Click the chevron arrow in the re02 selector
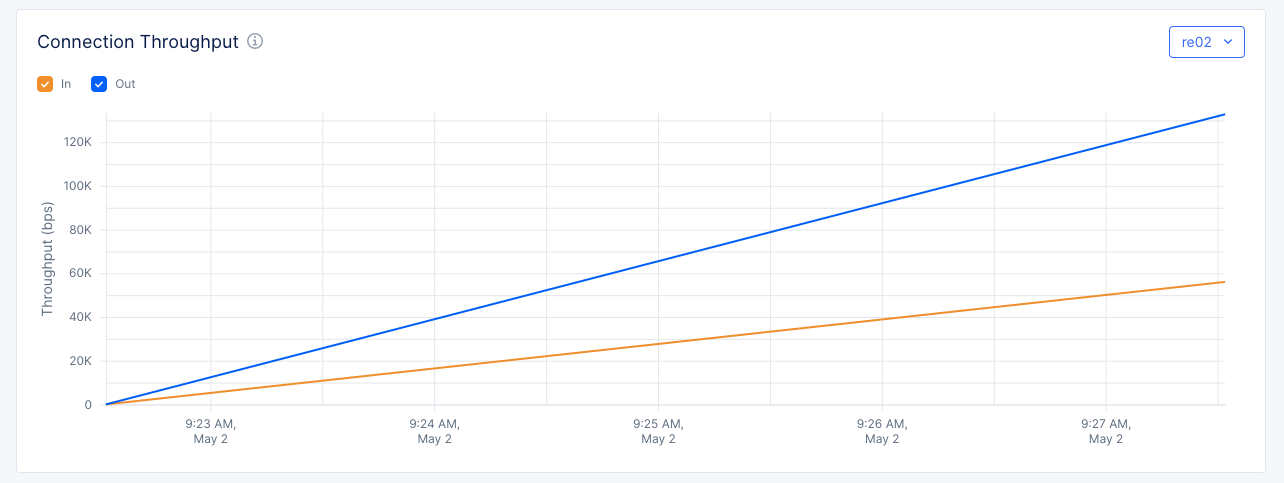This screenshot has width=1284, height=483. 1228,42
